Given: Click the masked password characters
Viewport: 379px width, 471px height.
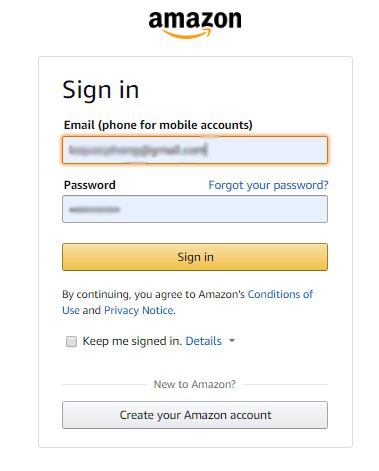Looking at the screenshot, I should tap(94, 210).
